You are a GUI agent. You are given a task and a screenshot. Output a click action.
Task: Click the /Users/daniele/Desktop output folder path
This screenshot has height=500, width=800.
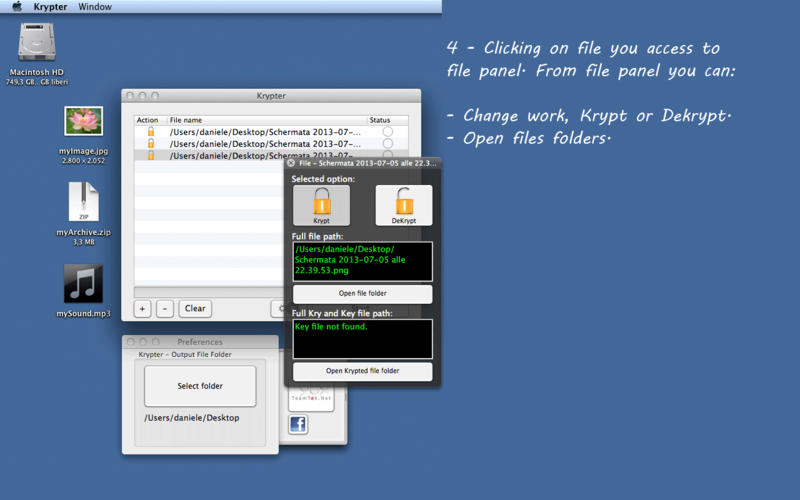(192, 417)
